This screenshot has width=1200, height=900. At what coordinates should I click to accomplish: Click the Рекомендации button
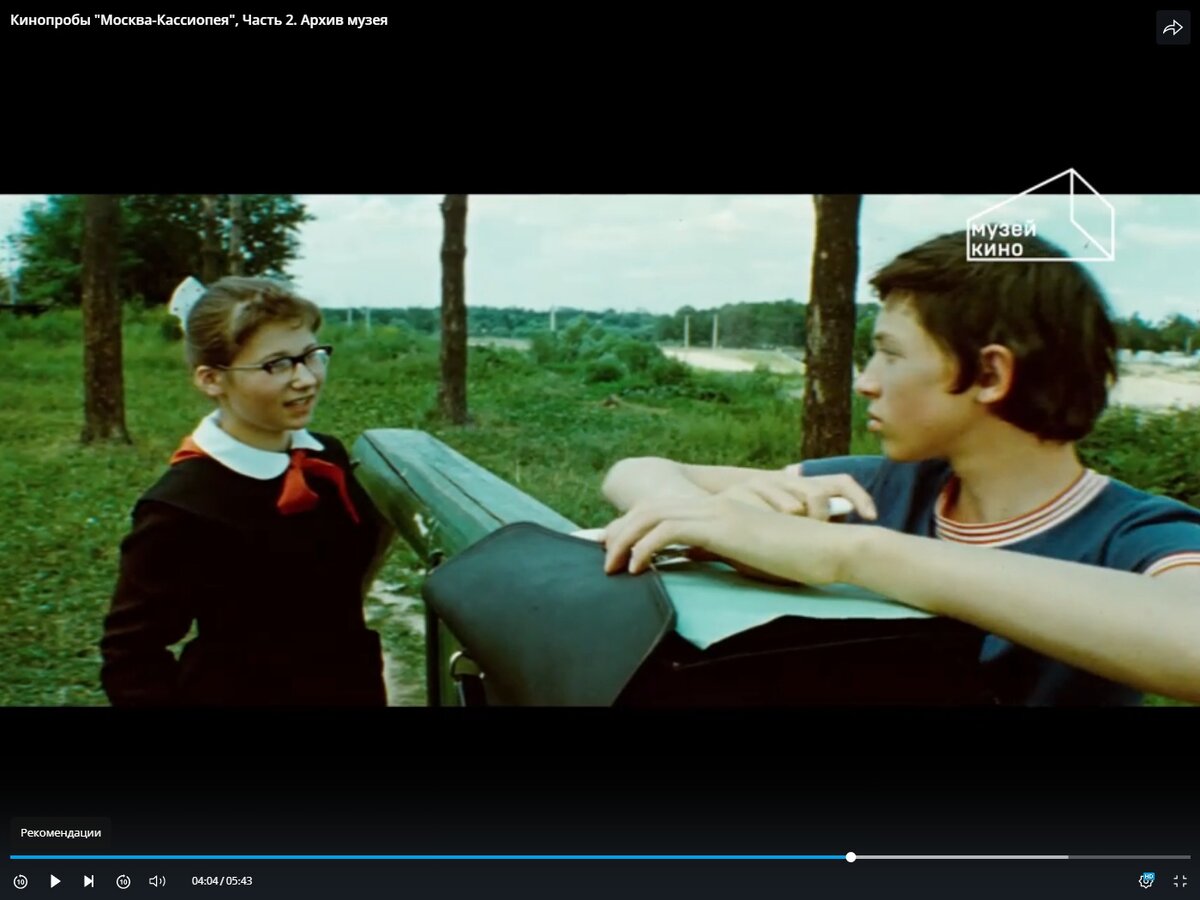point(61,833)
